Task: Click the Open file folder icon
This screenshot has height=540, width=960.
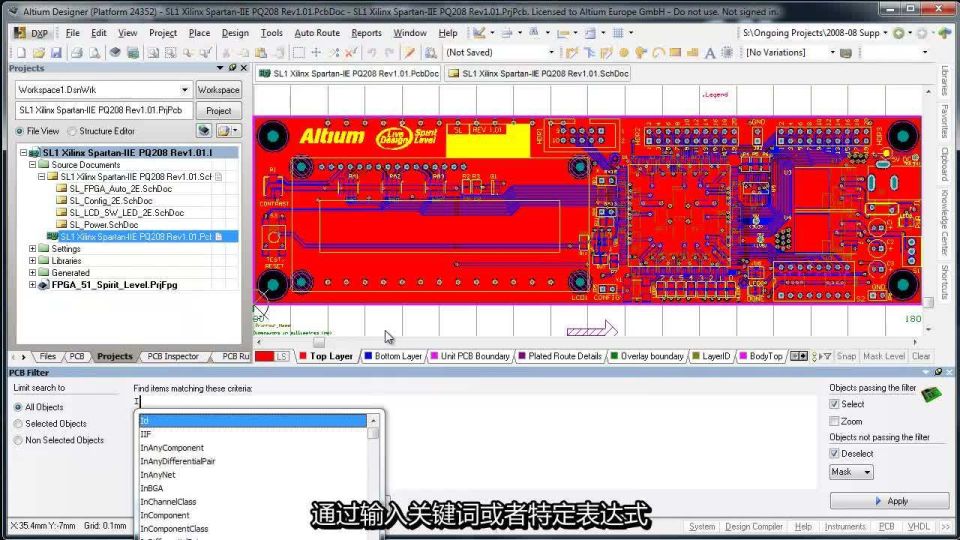Action: (x=39, y=53)
